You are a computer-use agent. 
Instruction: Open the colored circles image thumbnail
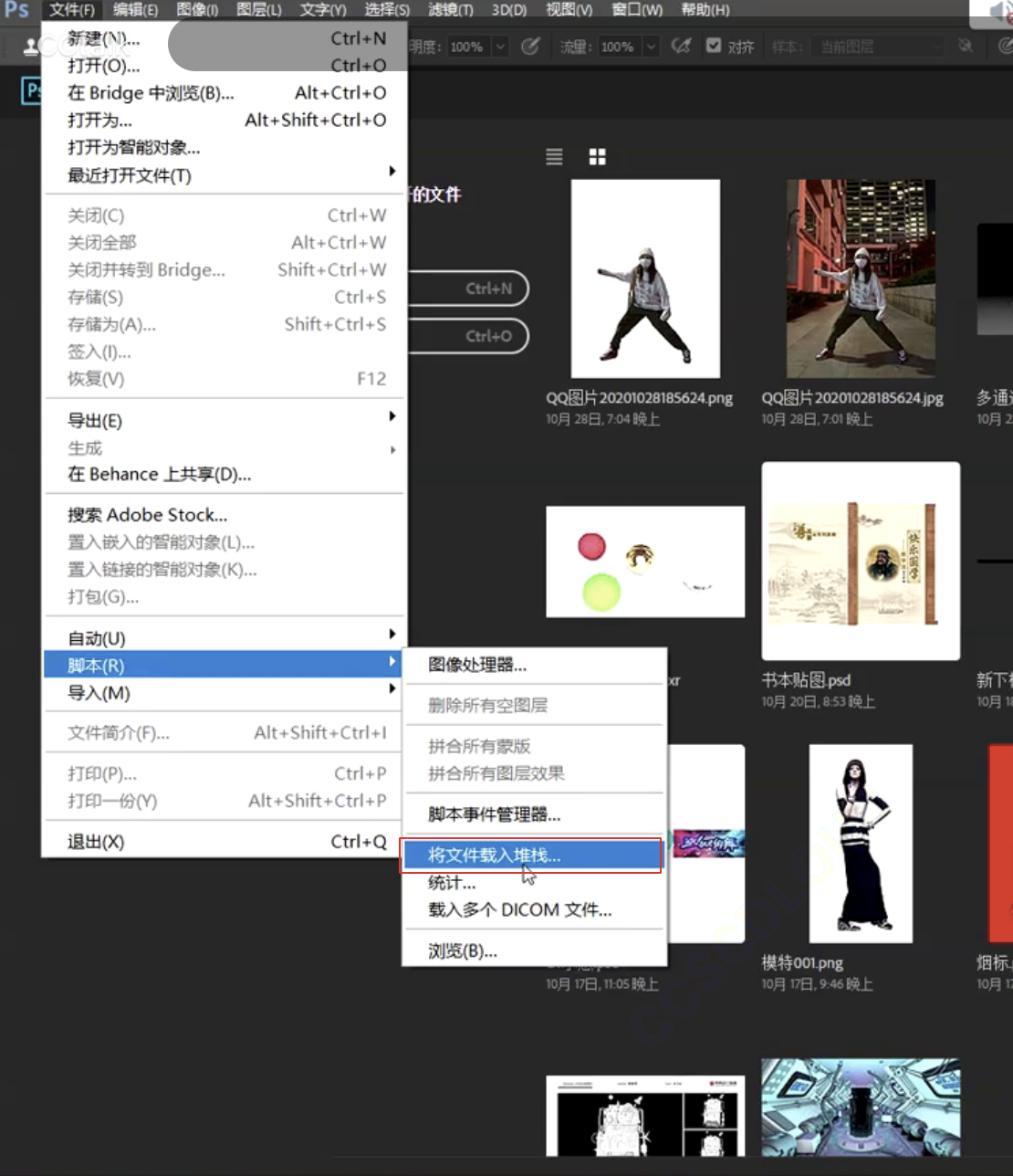point(645,562)
